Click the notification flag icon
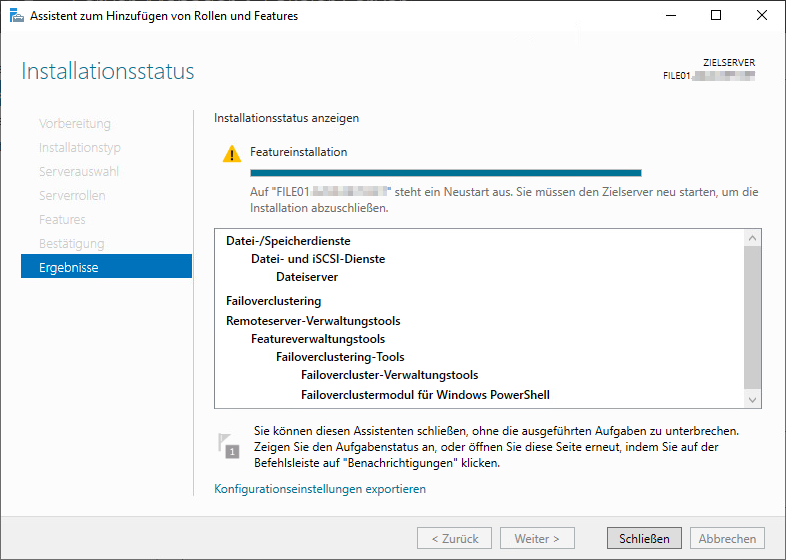Viewport: 786px width, 560px height. (229, 447)
